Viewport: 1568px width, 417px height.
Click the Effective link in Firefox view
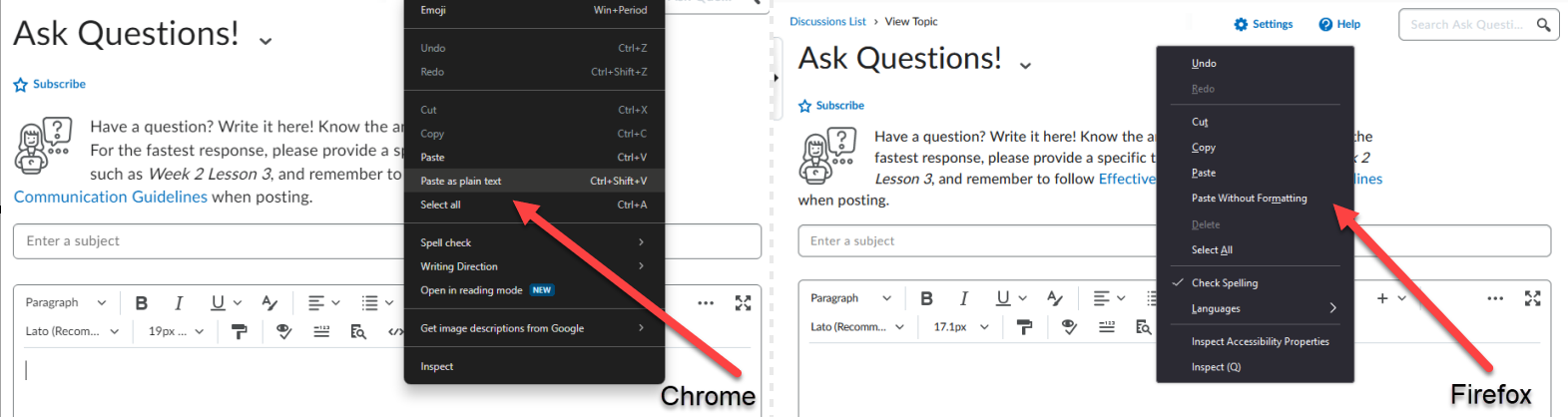[x=1127, y=179]
